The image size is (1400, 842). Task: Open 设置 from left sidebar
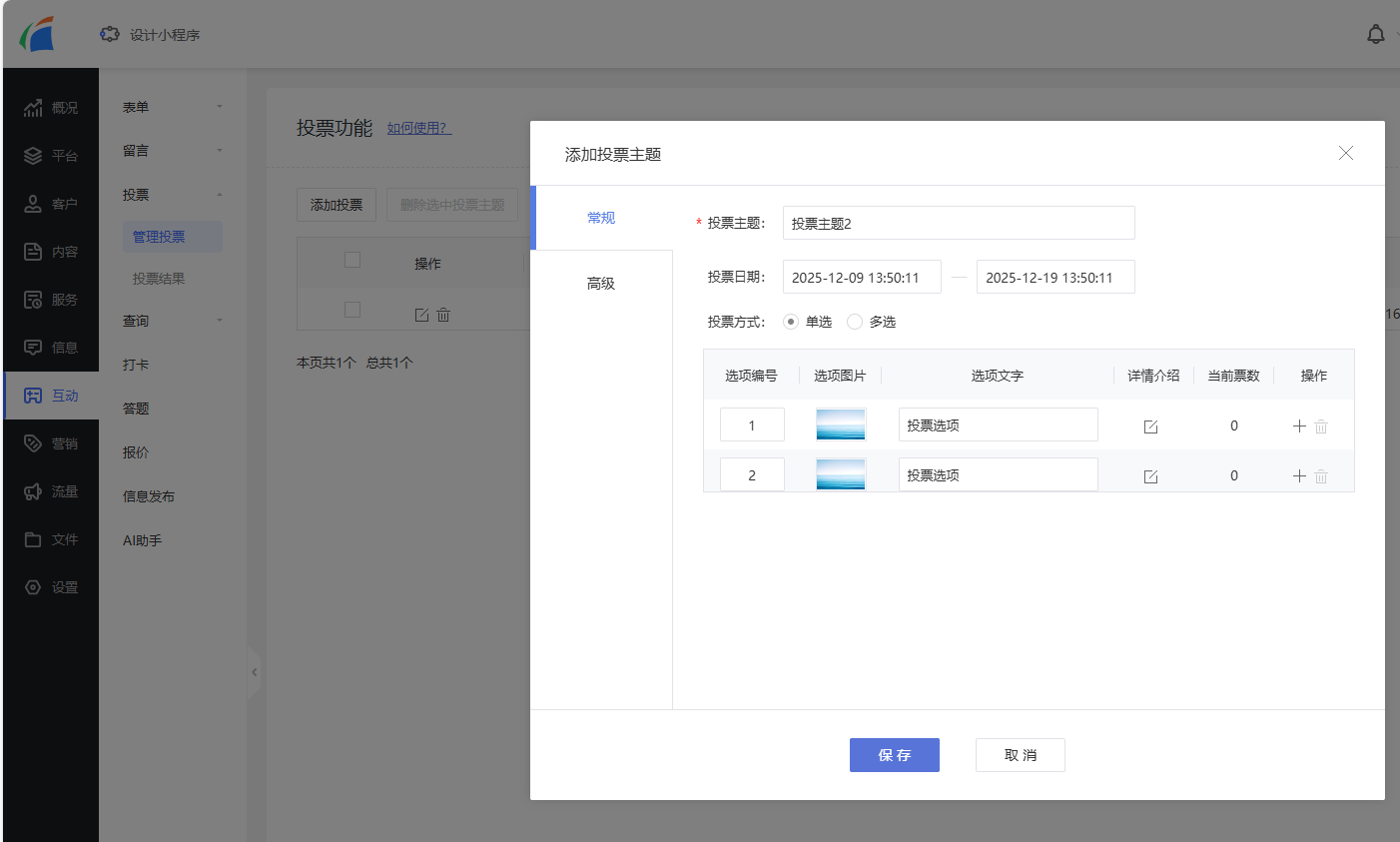[51, 587]
